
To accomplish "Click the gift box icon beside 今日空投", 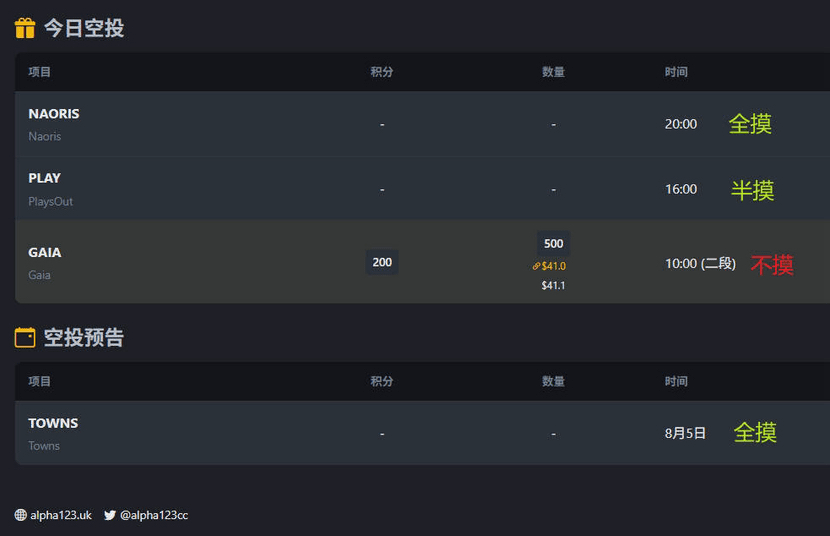I will (25, 28).
